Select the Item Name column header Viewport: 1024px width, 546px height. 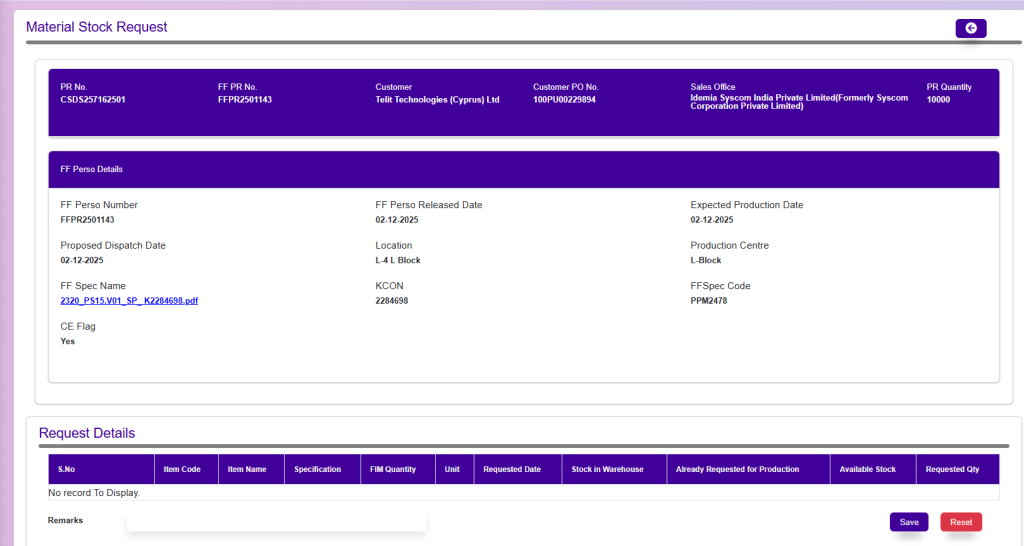[247, 469]
